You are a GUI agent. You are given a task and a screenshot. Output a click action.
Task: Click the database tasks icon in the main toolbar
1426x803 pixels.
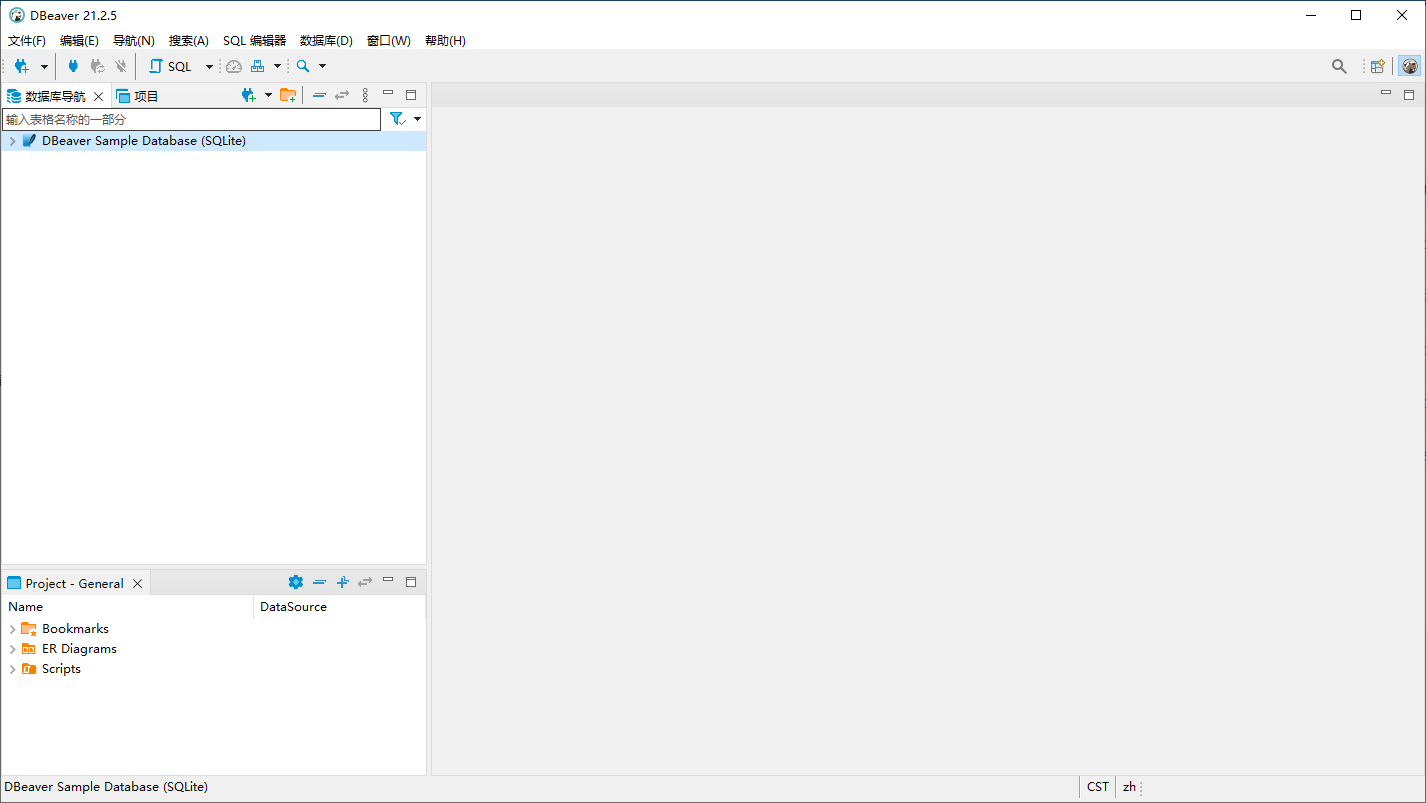click(258, 66)
